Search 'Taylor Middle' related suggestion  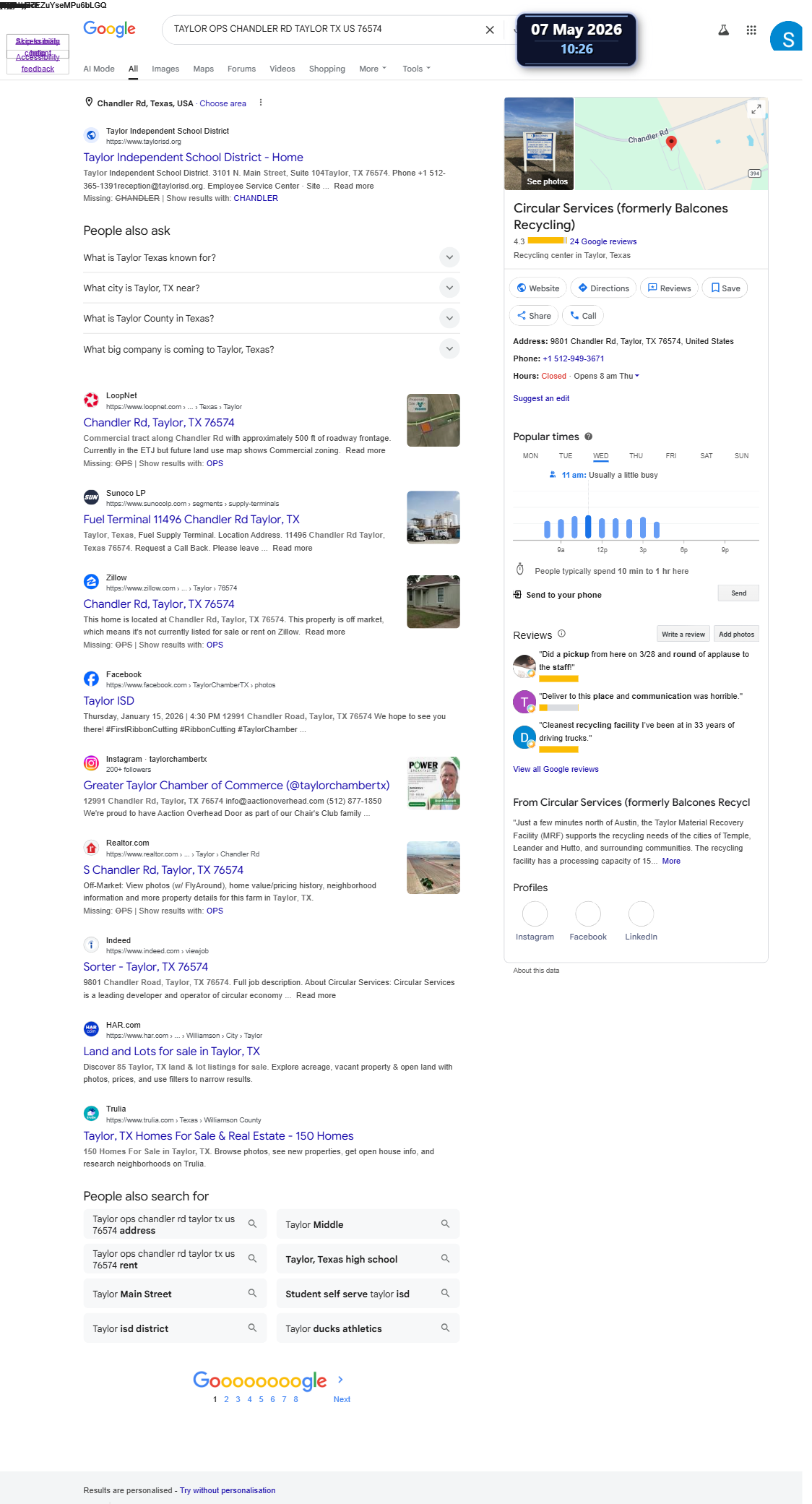(x=368, y=1224)
